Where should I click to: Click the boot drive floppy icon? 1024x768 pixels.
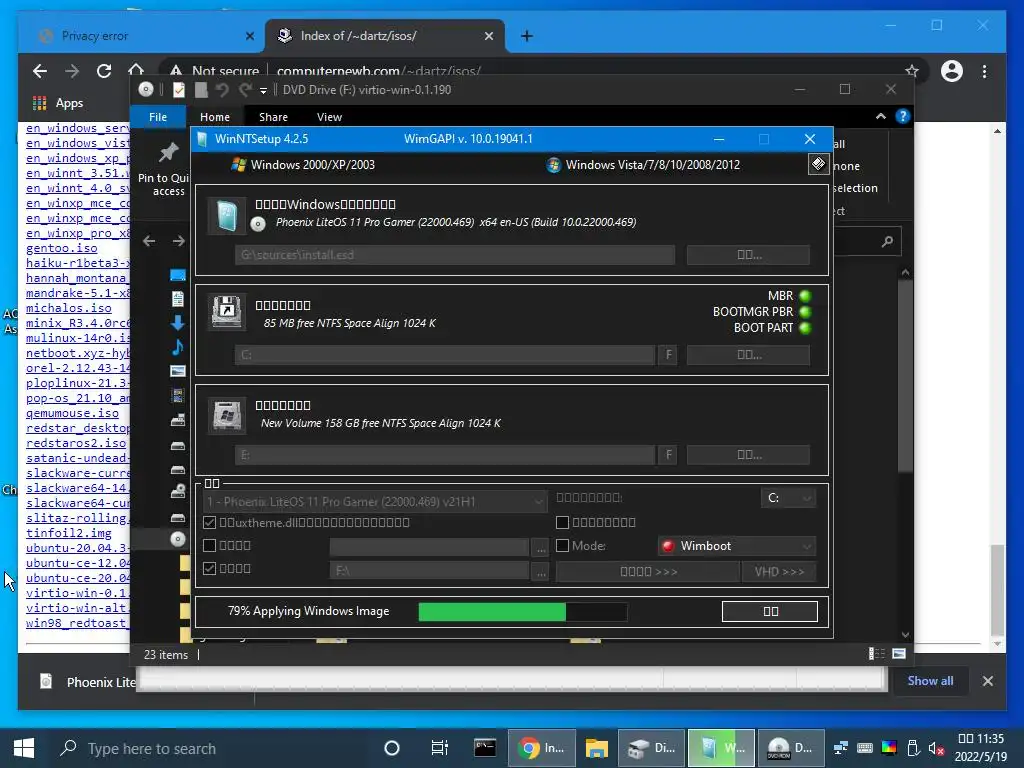point(227,311)
